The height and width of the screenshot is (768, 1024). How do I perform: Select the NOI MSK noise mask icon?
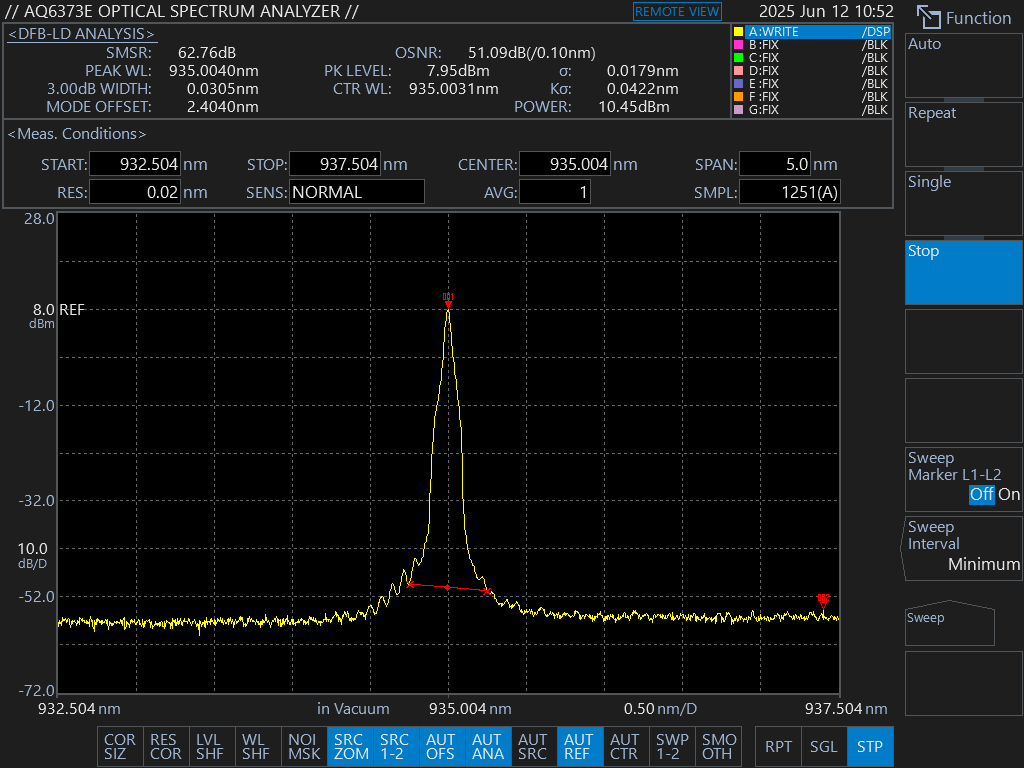click(304, 746)
